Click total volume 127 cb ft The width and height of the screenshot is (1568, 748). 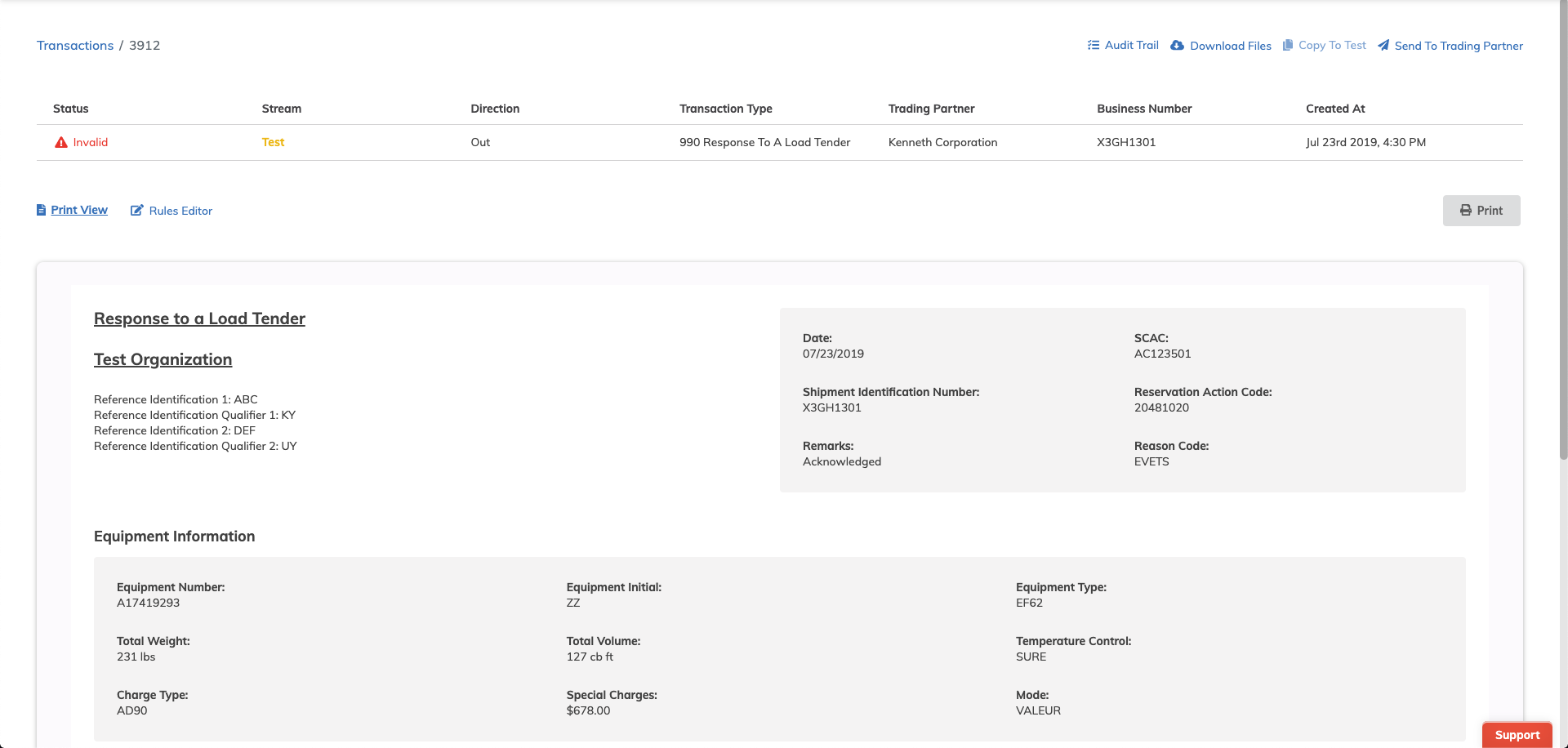[x=590, y=657]
